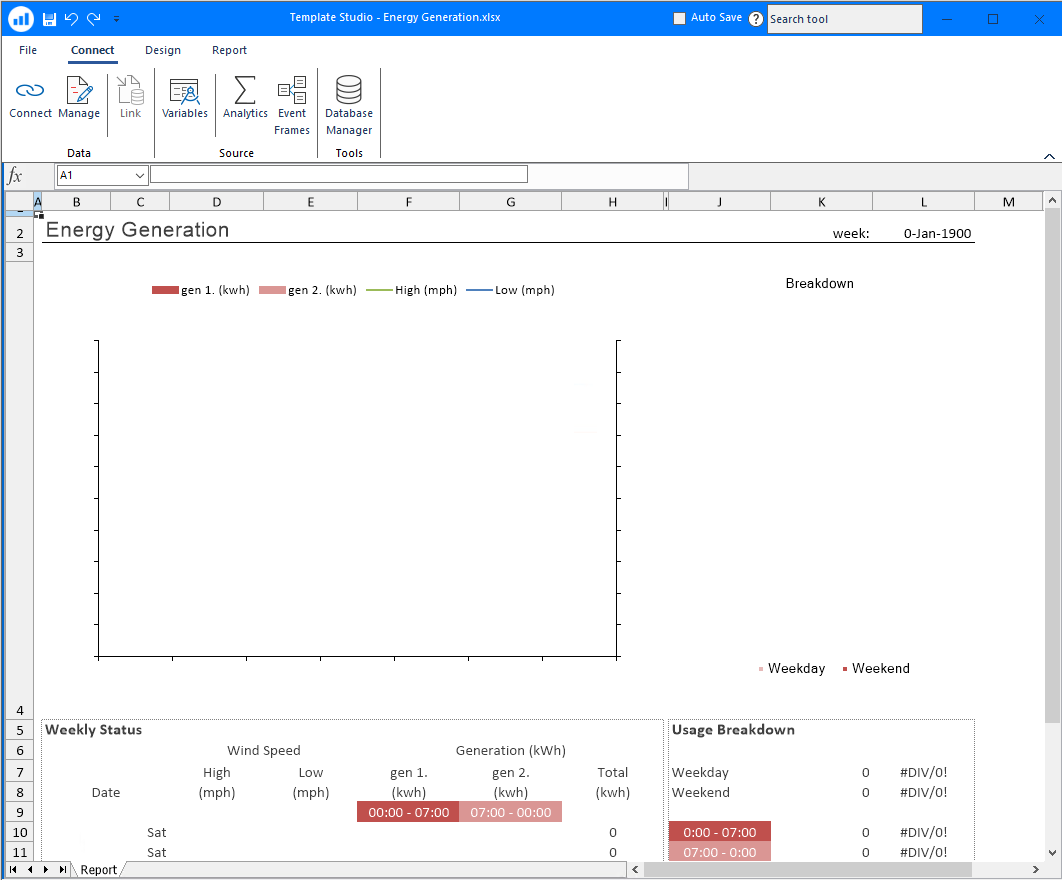Viewport: 1062px width, 880px height.
Task: Click the horizontal scrollbar left arrow
Action: pos(635,869)
